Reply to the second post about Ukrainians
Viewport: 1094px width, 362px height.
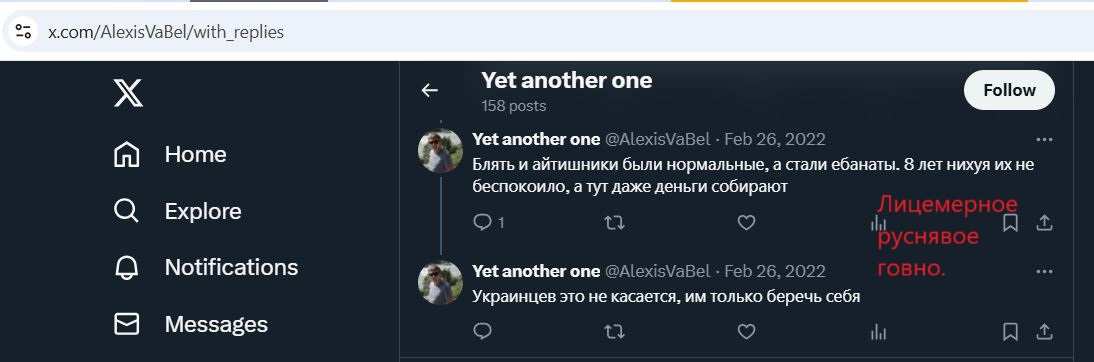[x=483, y=331]
